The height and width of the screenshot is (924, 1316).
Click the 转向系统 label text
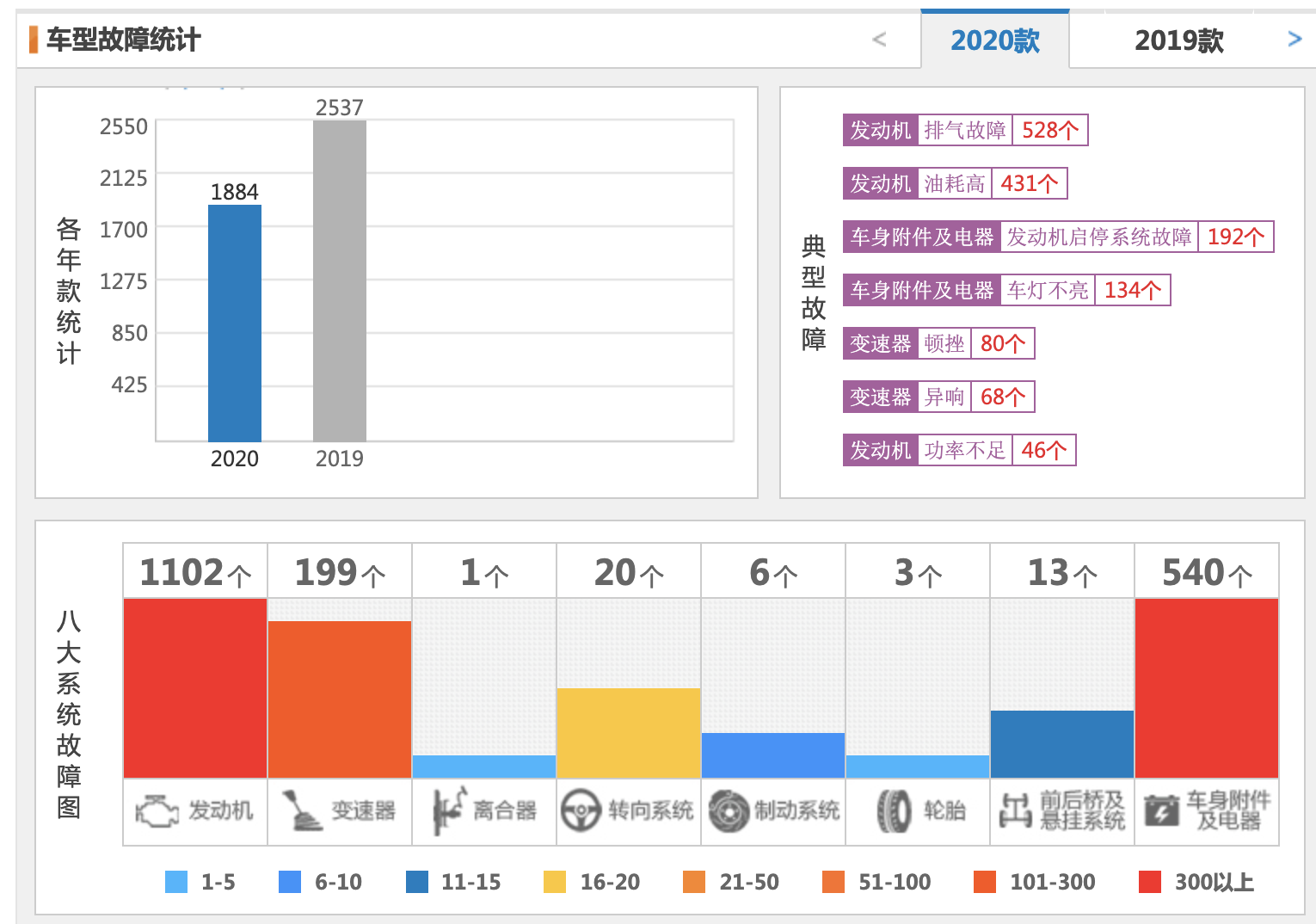[651, 810]
